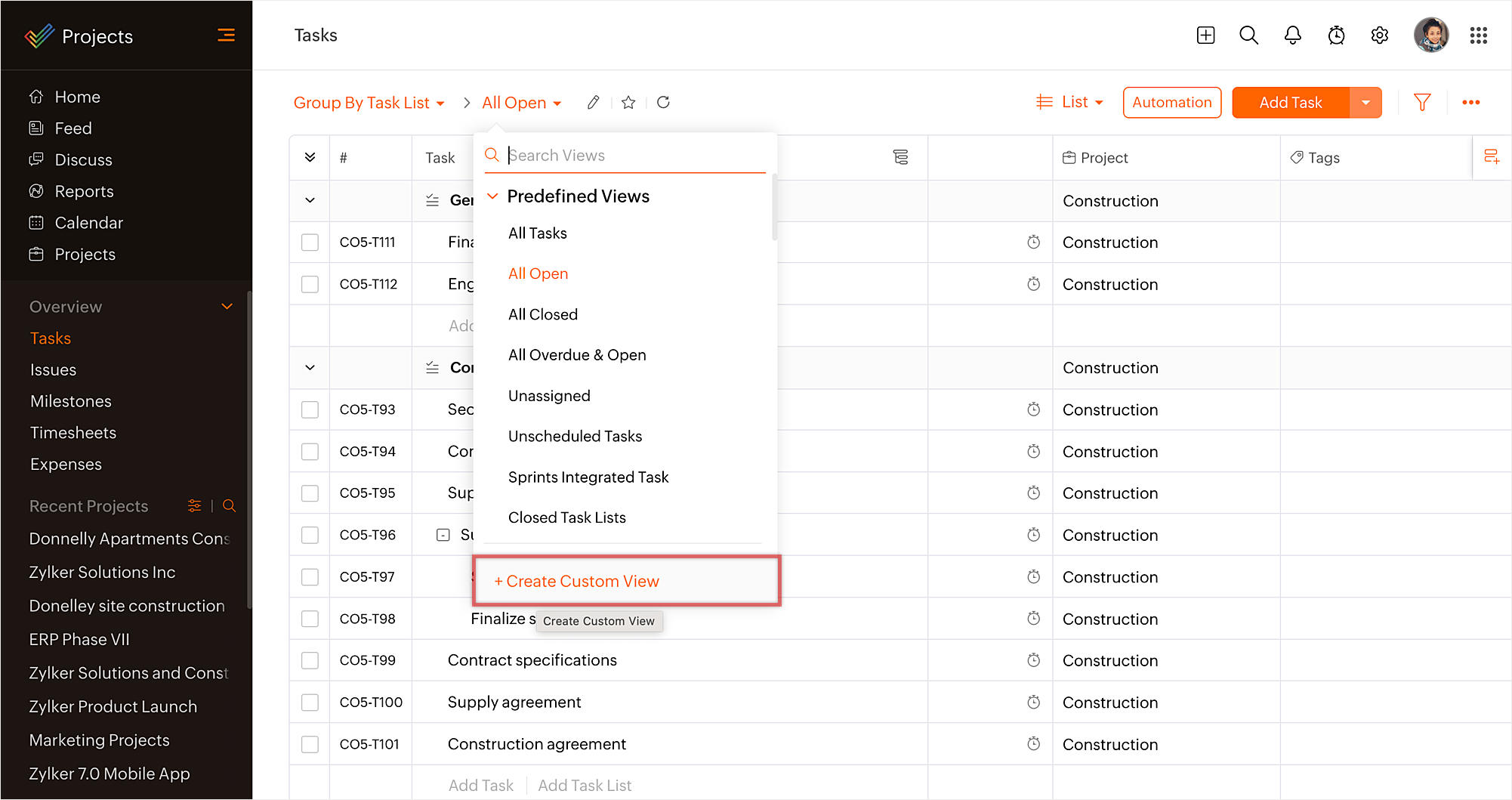Mark the view as favorite with star
Screen dimensions: 1512x800
[628, 102]
